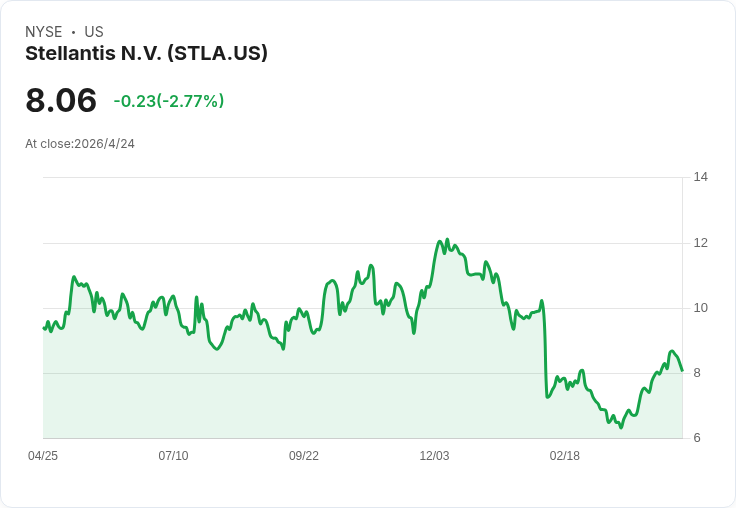
Task: Click the 6 y-axis price label
Action: (697, 438)
